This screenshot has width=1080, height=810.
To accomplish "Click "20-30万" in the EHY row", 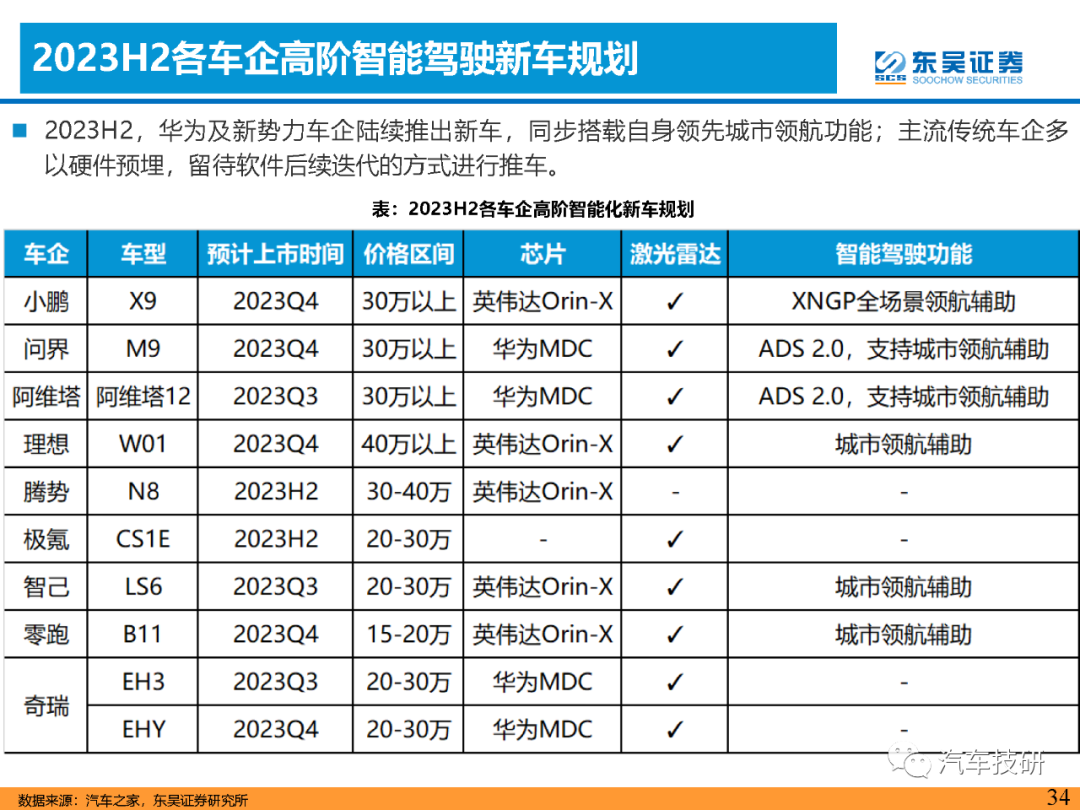I will point(408,729).
